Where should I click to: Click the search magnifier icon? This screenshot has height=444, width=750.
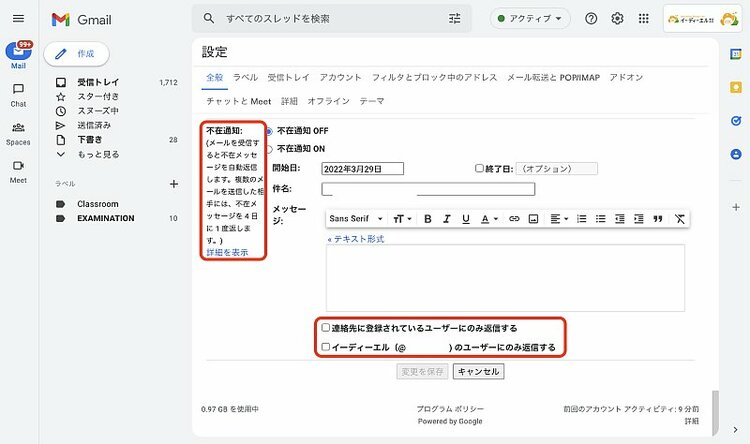209,19
